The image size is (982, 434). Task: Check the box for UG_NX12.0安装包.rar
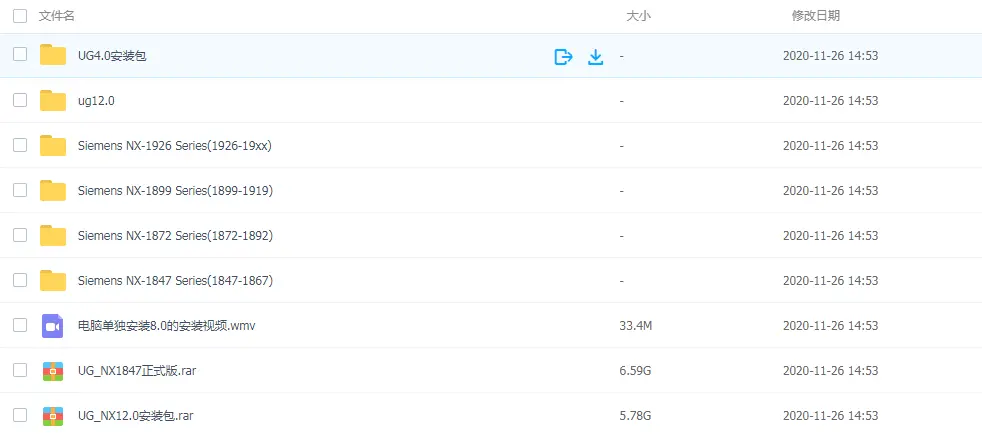coord(20,415)
